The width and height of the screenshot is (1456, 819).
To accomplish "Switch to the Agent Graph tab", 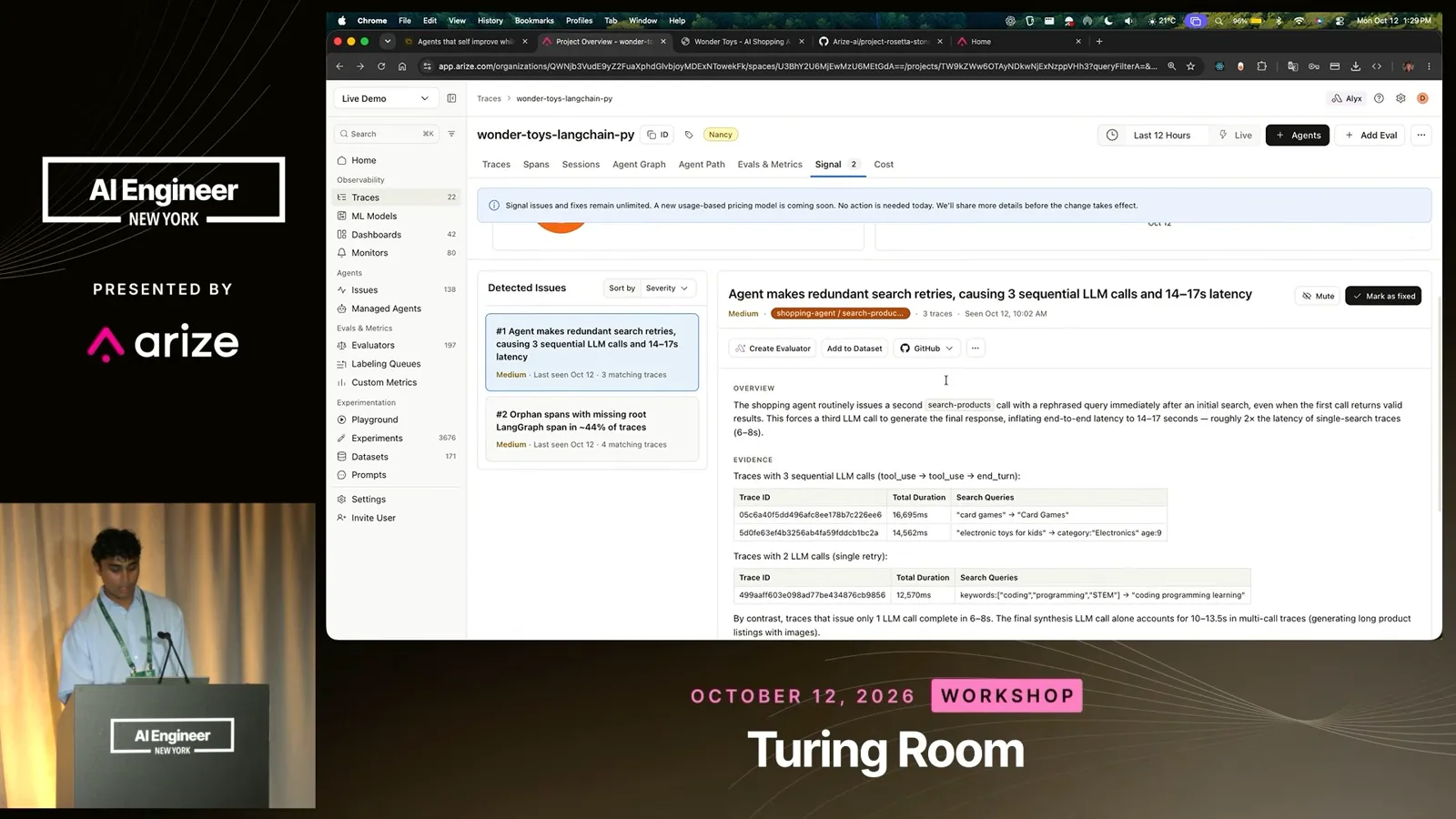I will coord(639,165).
